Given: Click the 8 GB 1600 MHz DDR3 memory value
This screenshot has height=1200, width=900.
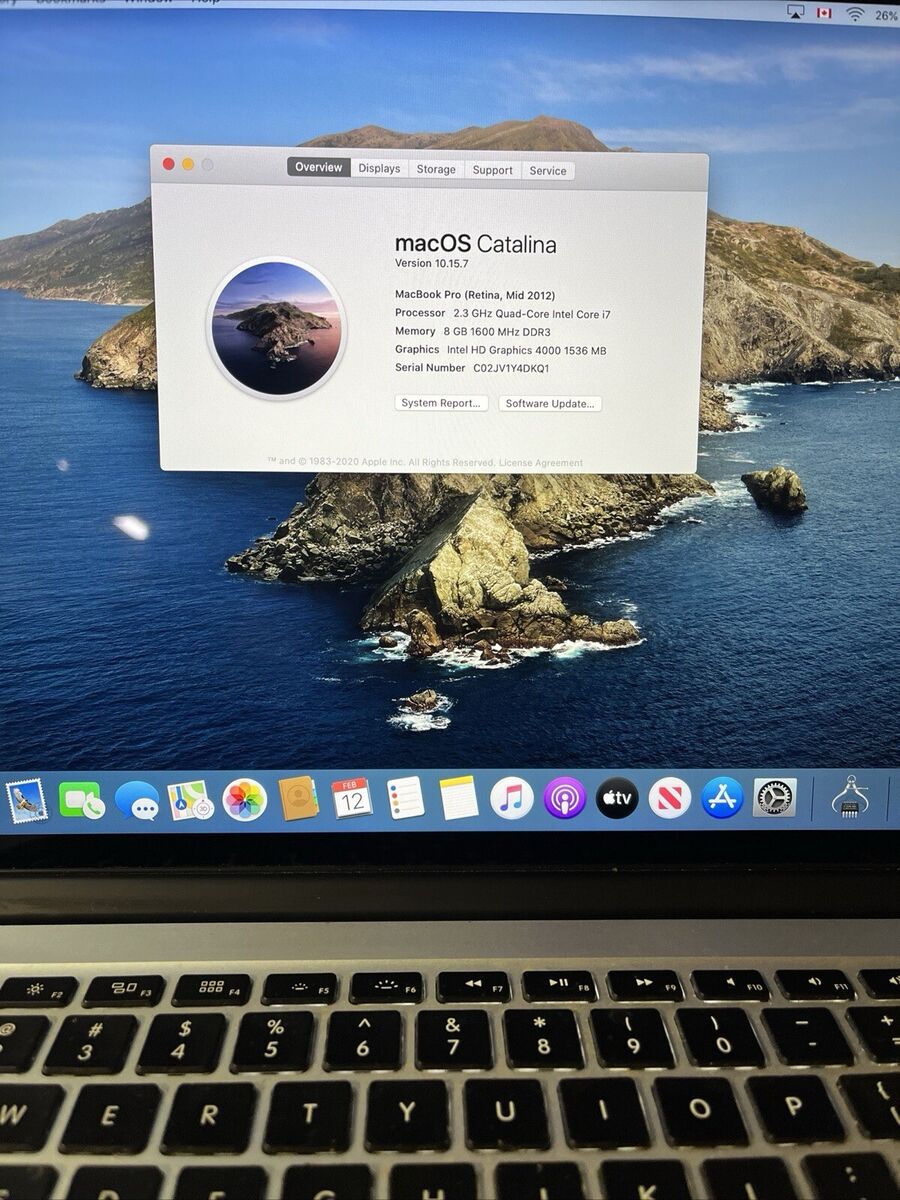Looking at the screenshot, I should tap(497, 332).
